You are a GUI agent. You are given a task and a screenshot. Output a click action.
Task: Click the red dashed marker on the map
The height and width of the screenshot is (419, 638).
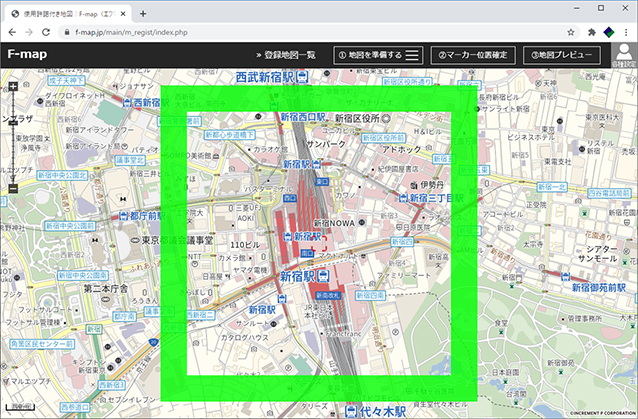pyautogui.click(x=319, y=243)
